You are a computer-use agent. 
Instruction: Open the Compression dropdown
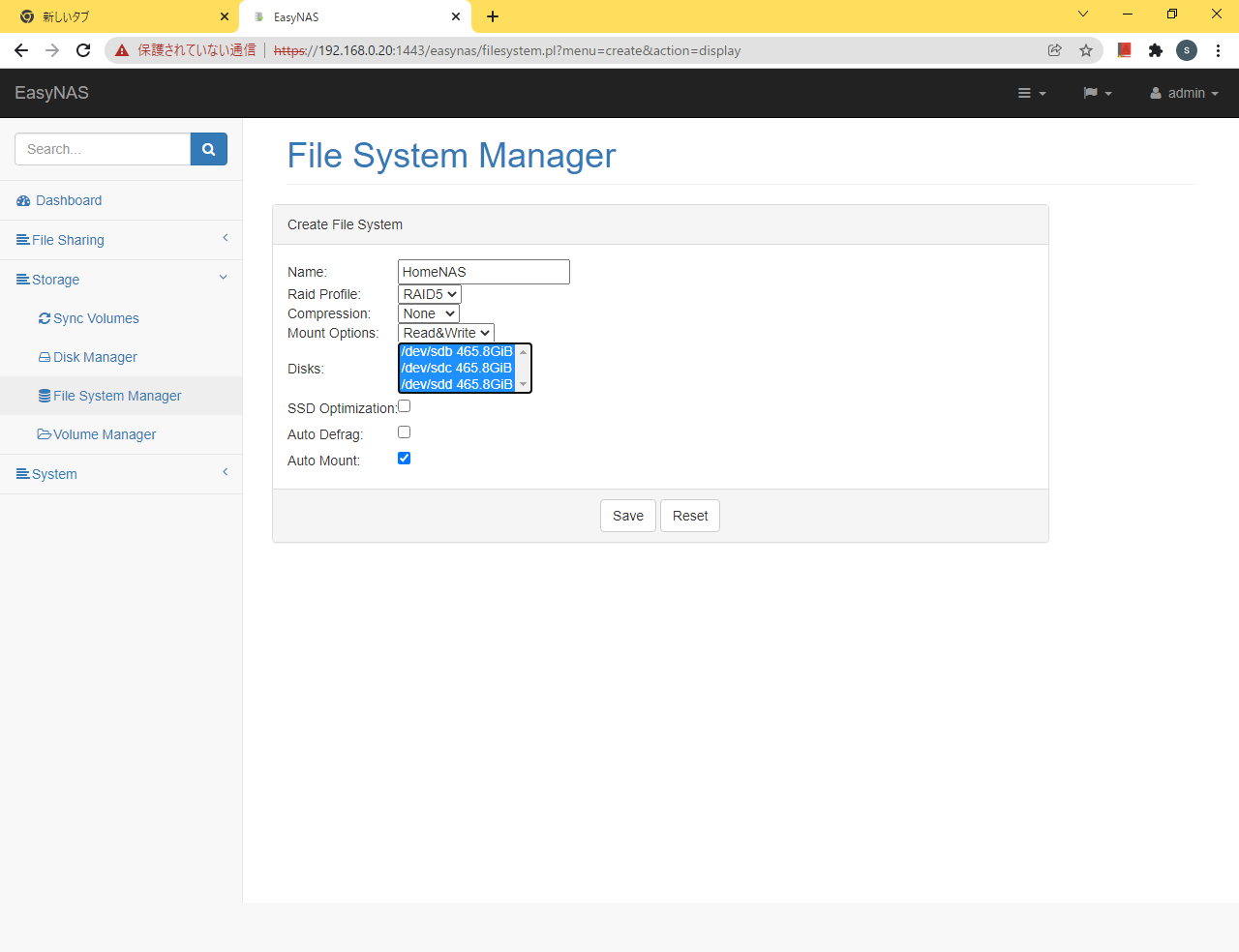pyautogui.click(x=429, y=313)
